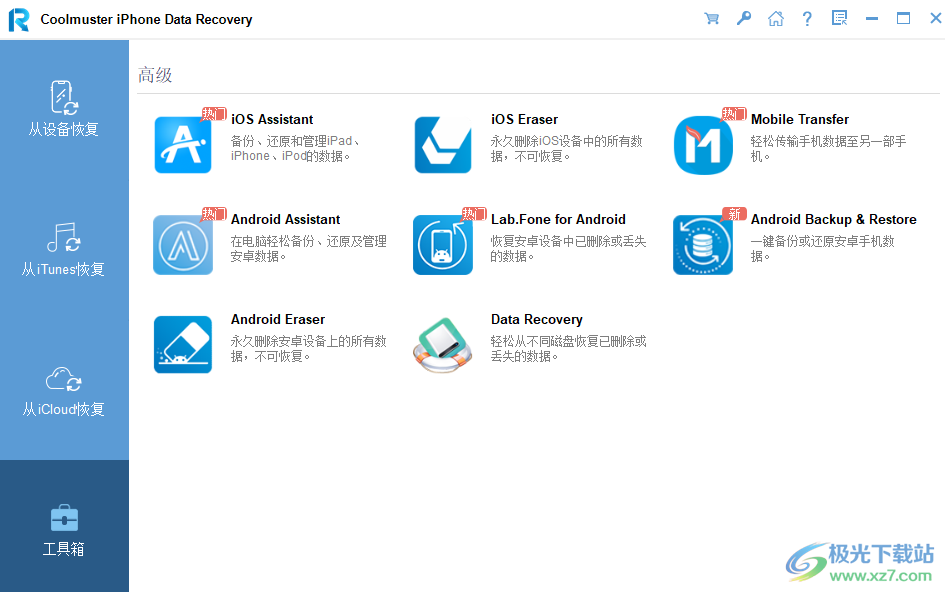The width and height of the screenshot is (945, 592).
Task: Close the Coolmuster window
Action: 935,19
